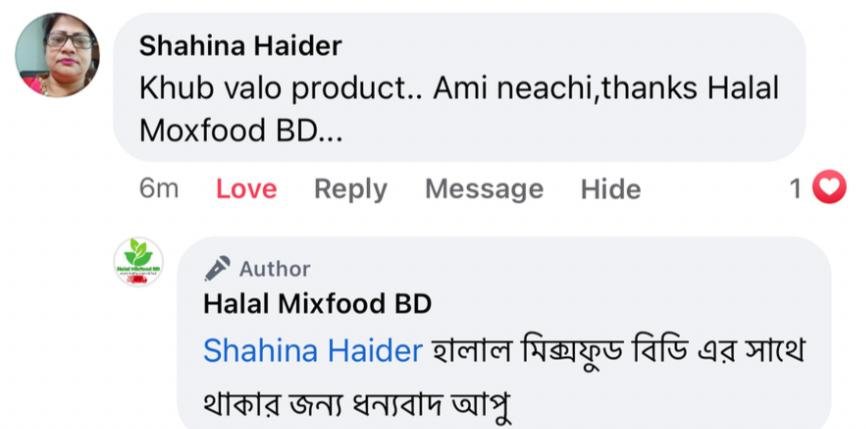Click the Author label on the reply
866x429 pixels.
(274, 268)
